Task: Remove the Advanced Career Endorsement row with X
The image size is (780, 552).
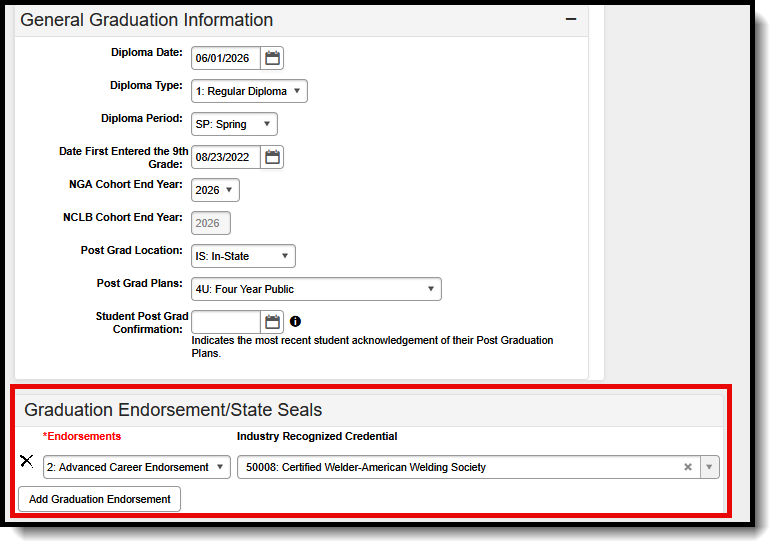Action: tap(27, 461)
